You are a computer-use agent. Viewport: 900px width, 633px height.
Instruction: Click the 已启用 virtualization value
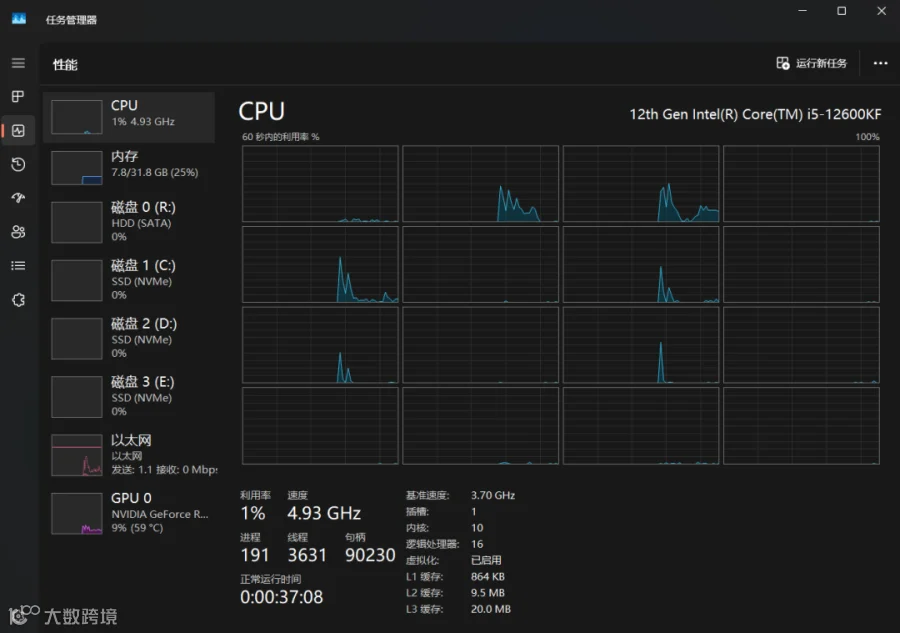coord(486,560)
